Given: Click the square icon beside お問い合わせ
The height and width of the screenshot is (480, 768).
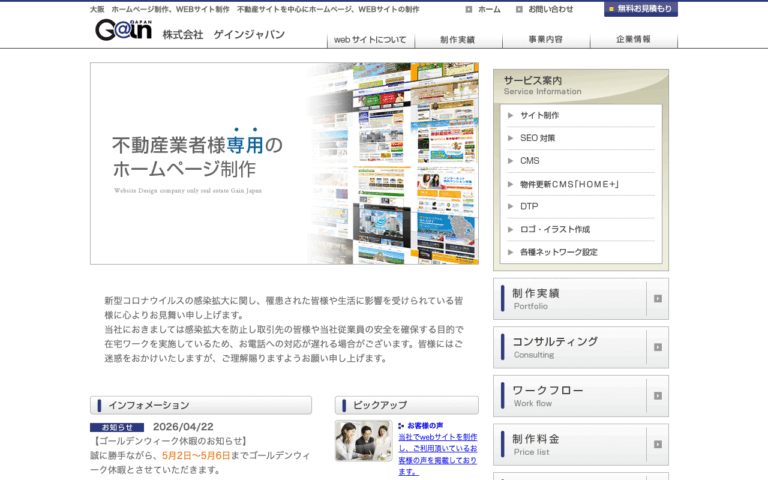Looking at the screenshot, I should coord(519,9).
